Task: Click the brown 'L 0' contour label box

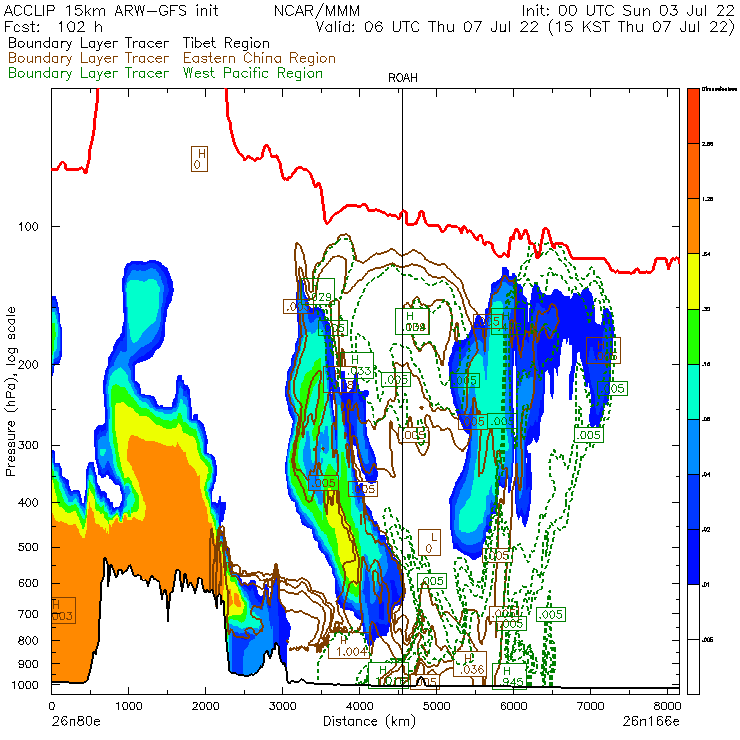Action: click(x=429, y=542)
